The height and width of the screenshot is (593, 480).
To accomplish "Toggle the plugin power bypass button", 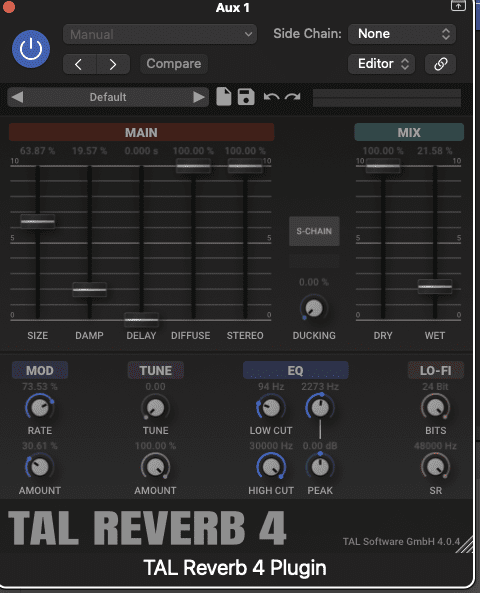I will 31,49.
